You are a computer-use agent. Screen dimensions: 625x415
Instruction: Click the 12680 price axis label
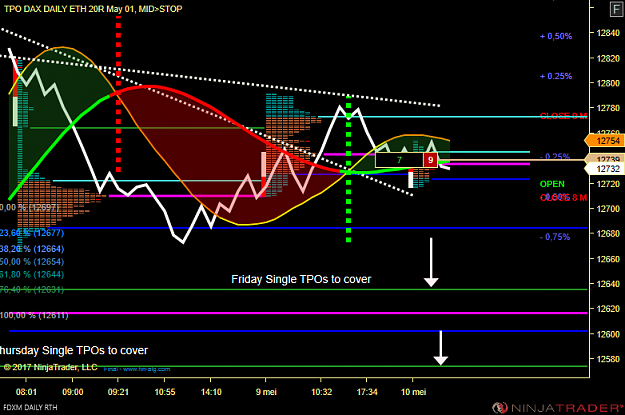tap(608, 233)
